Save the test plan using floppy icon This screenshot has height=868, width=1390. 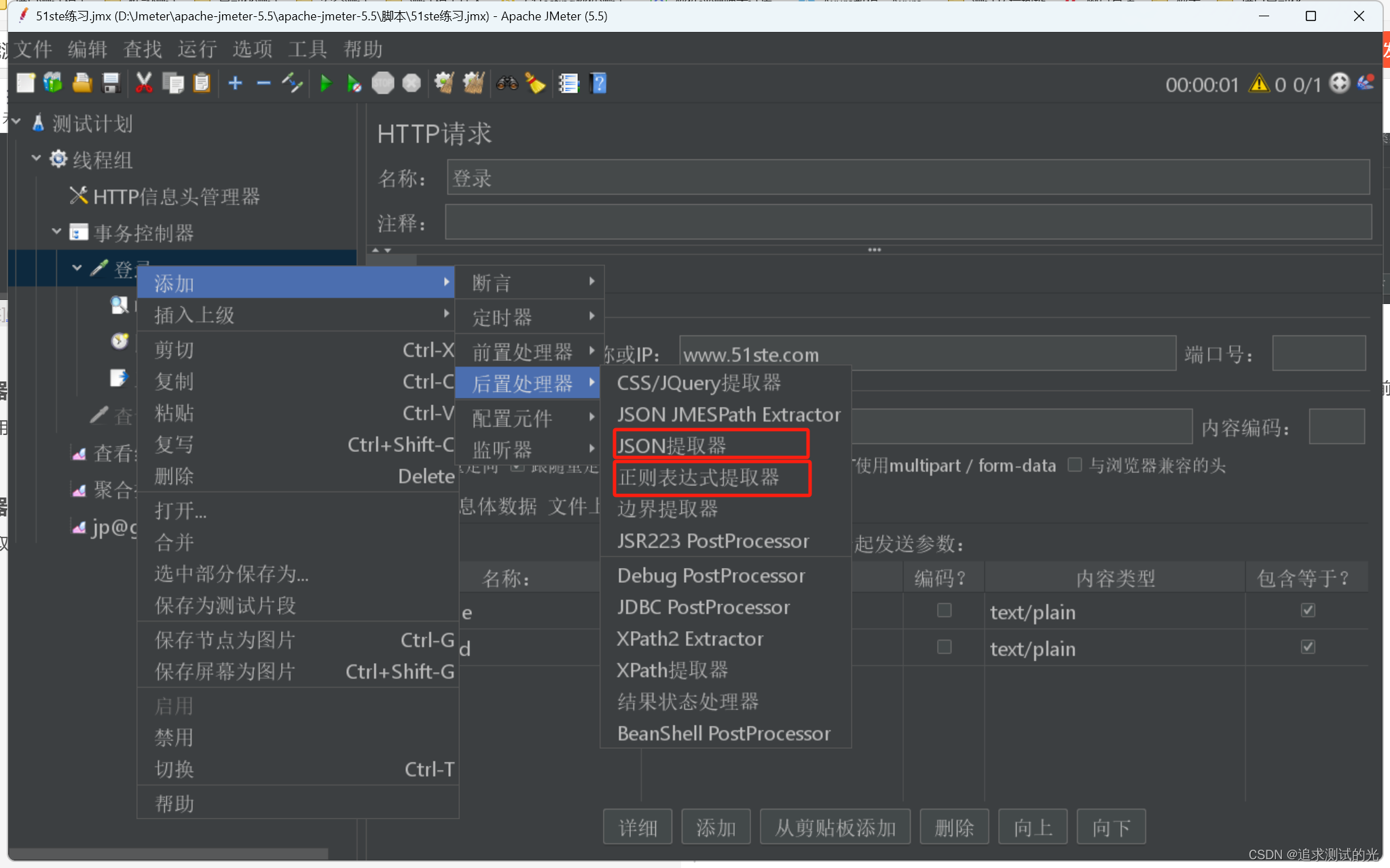111,83
